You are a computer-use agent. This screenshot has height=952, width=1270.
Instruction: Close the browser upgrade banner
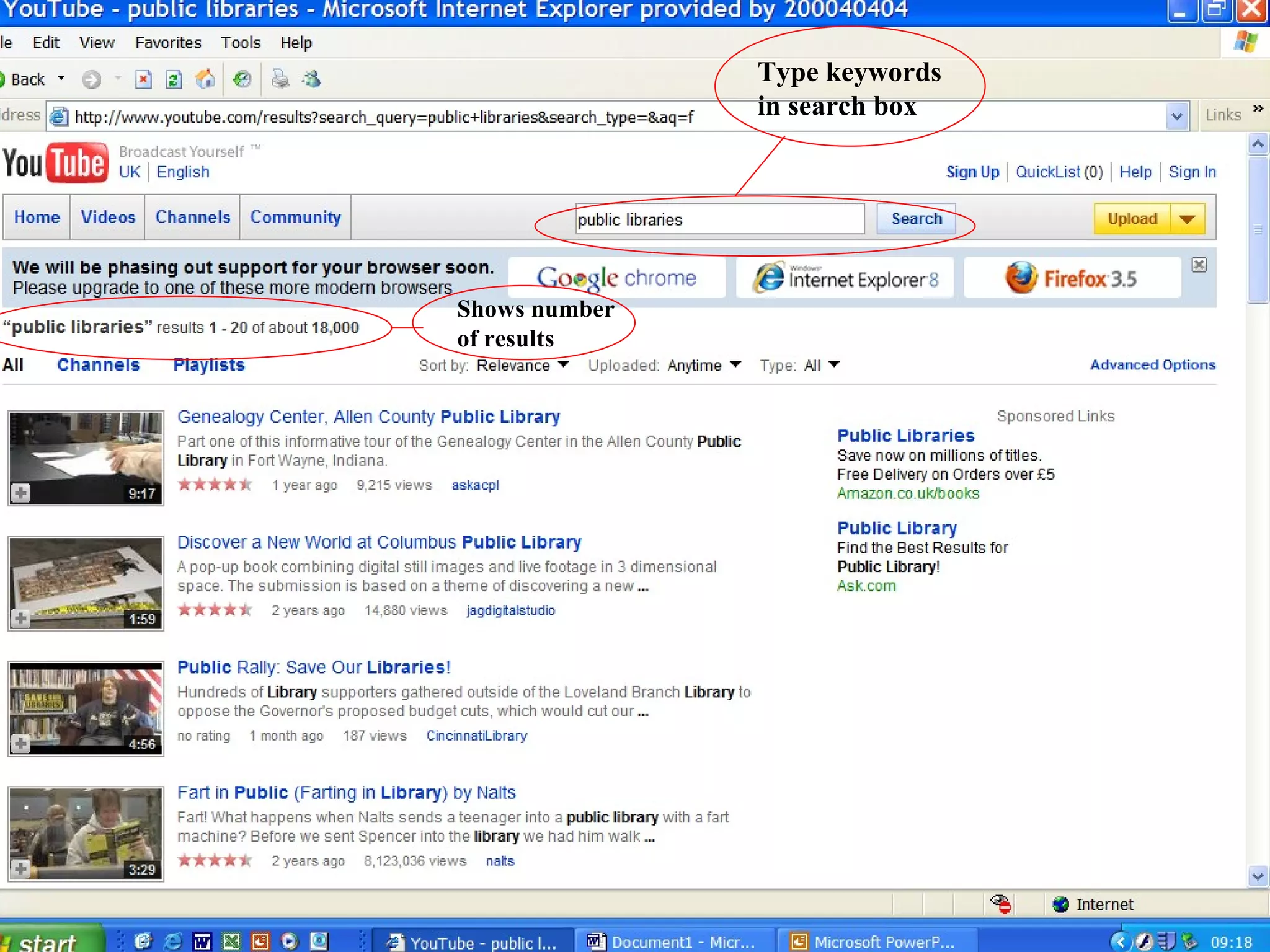(1199, 265)
